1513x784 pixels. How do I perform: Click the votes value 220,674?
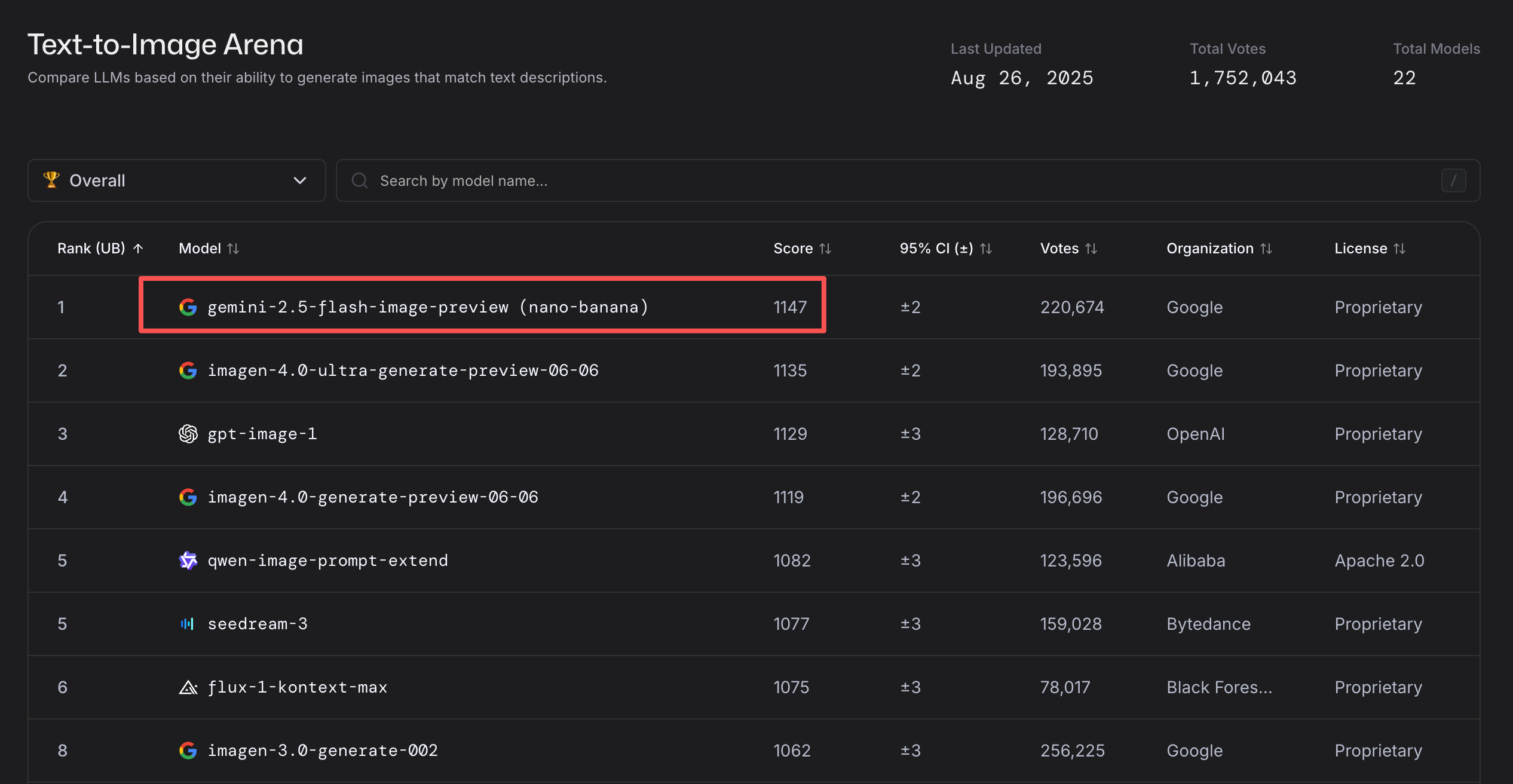(x=1072, y=307)
